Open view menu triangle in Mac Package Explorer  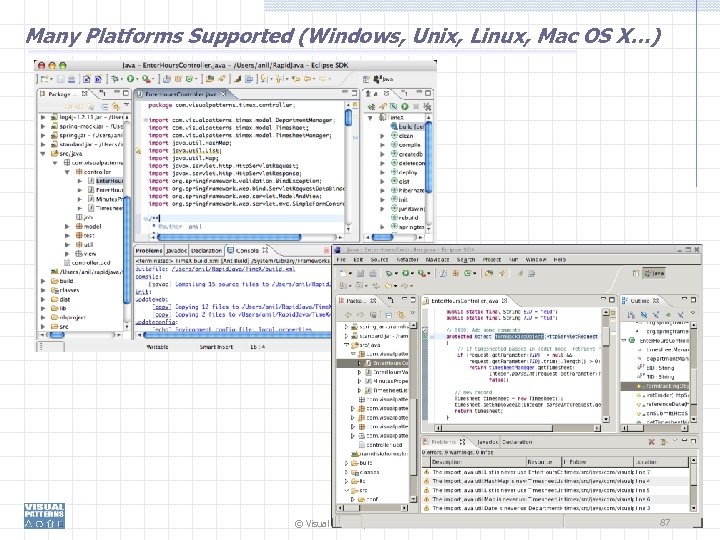click(x=126, y=106)
